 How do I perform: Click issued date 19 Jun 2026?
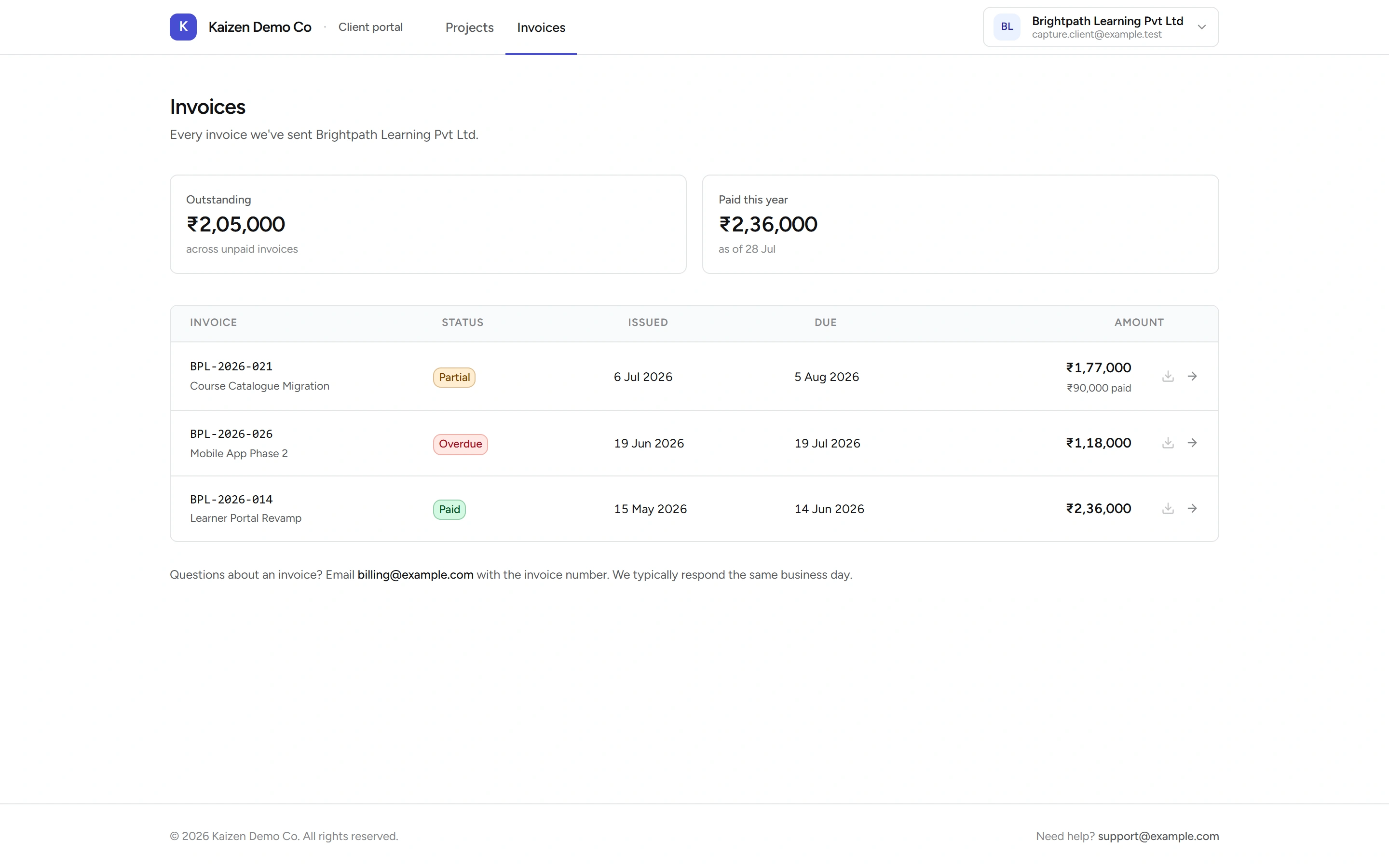(x=649, y=444)
